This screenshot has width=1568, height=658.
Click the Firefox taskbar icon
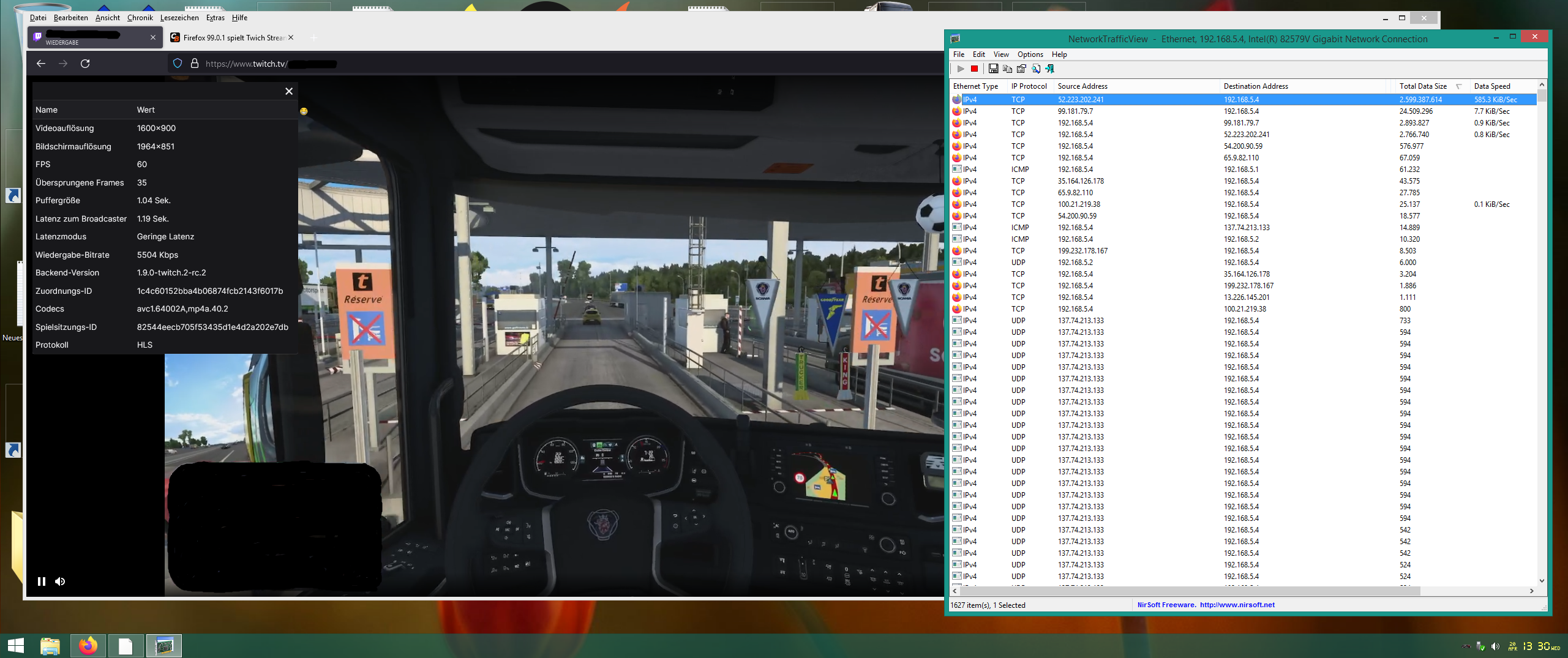click(x=88, y=646)
